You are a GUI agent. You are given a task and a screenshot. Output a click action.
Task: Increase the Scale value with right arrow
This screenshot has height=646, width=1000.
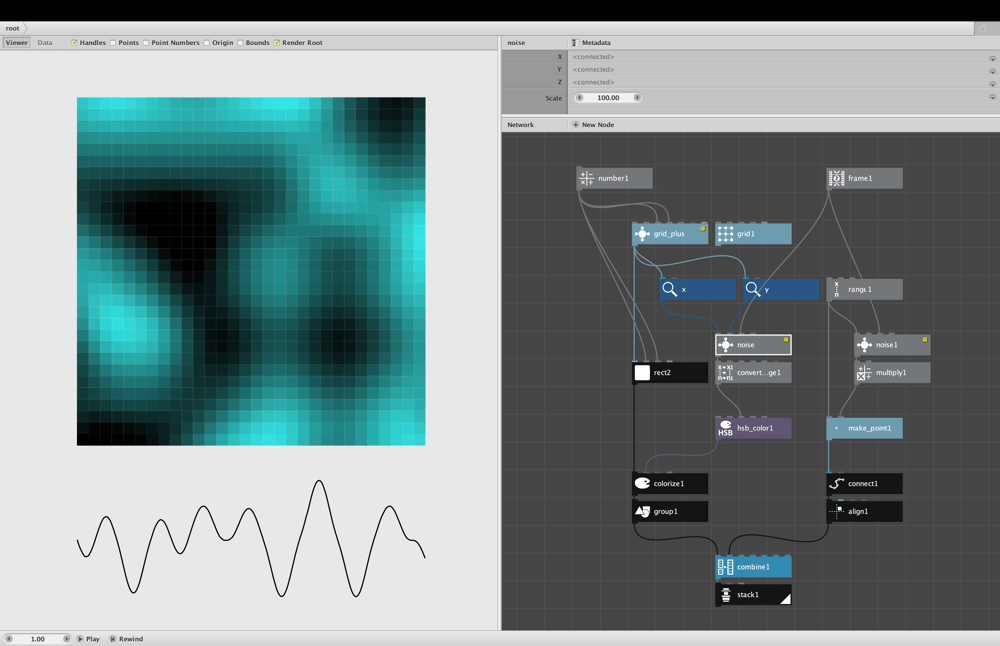pyautogui.click(x=636, y=98)
